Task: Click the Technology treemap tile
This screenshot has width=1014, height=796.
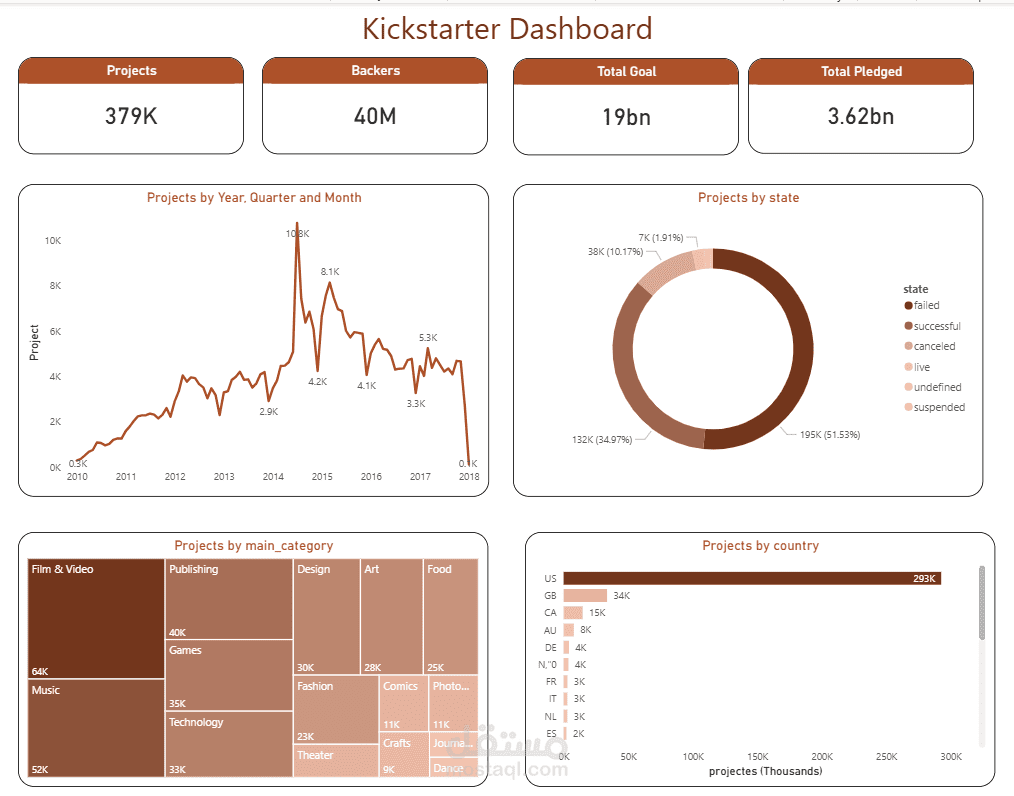Action: (229, 744)
